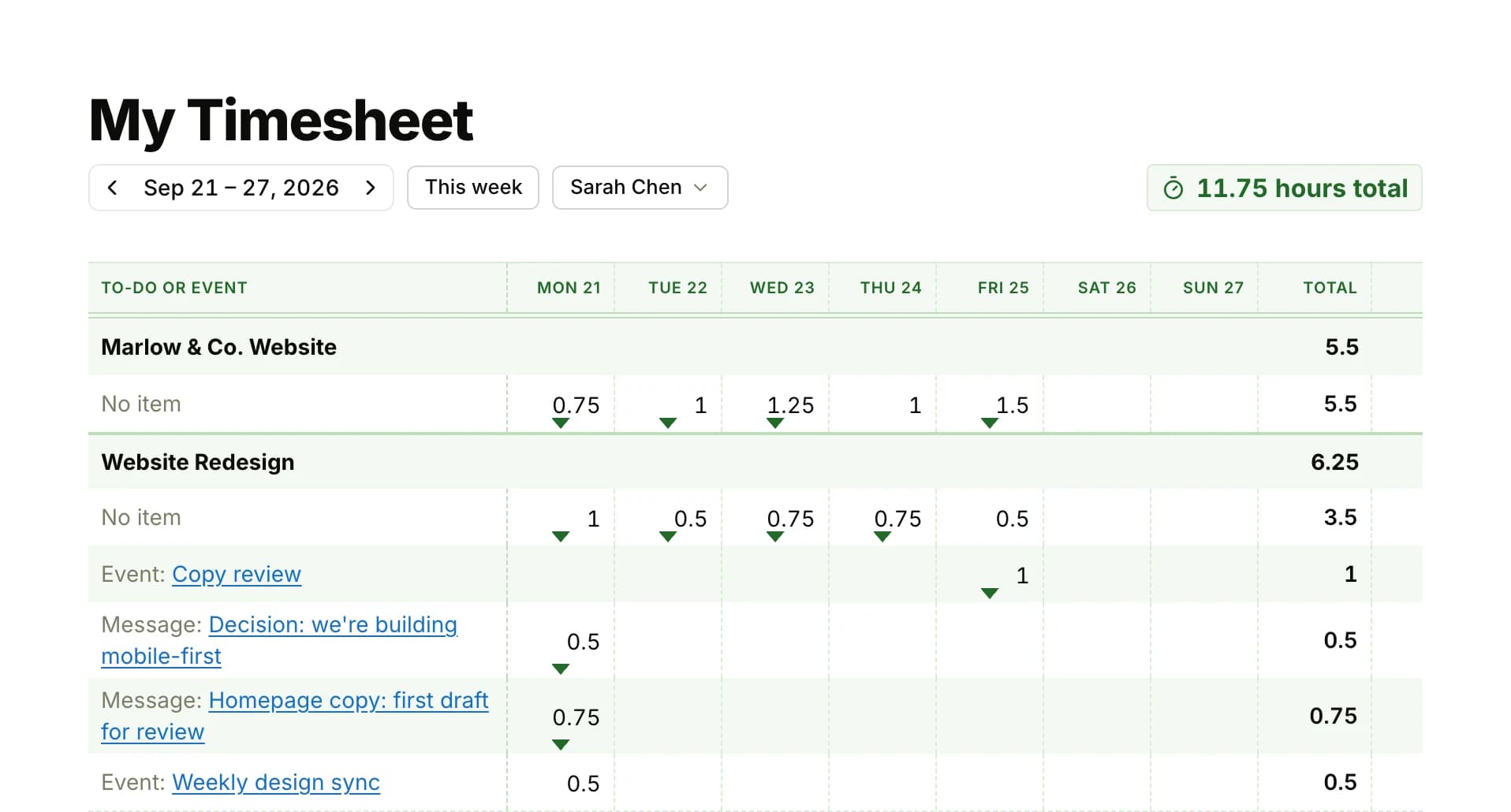Expand Website Redesign No item Wednesday 0.75 triangle

tap(775, 537)
